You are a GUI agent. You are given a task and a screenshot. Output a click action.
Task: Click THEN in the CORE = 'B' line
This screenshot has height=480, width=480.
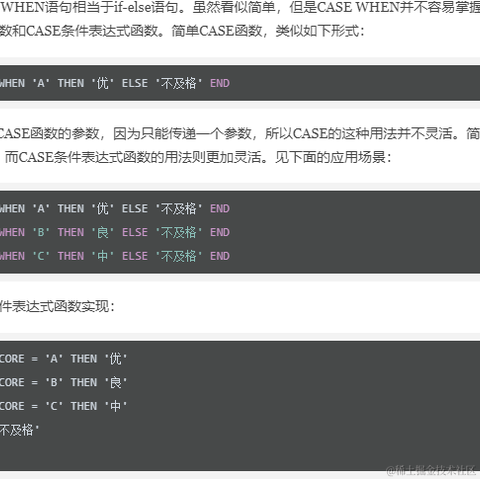coord(84,383)
